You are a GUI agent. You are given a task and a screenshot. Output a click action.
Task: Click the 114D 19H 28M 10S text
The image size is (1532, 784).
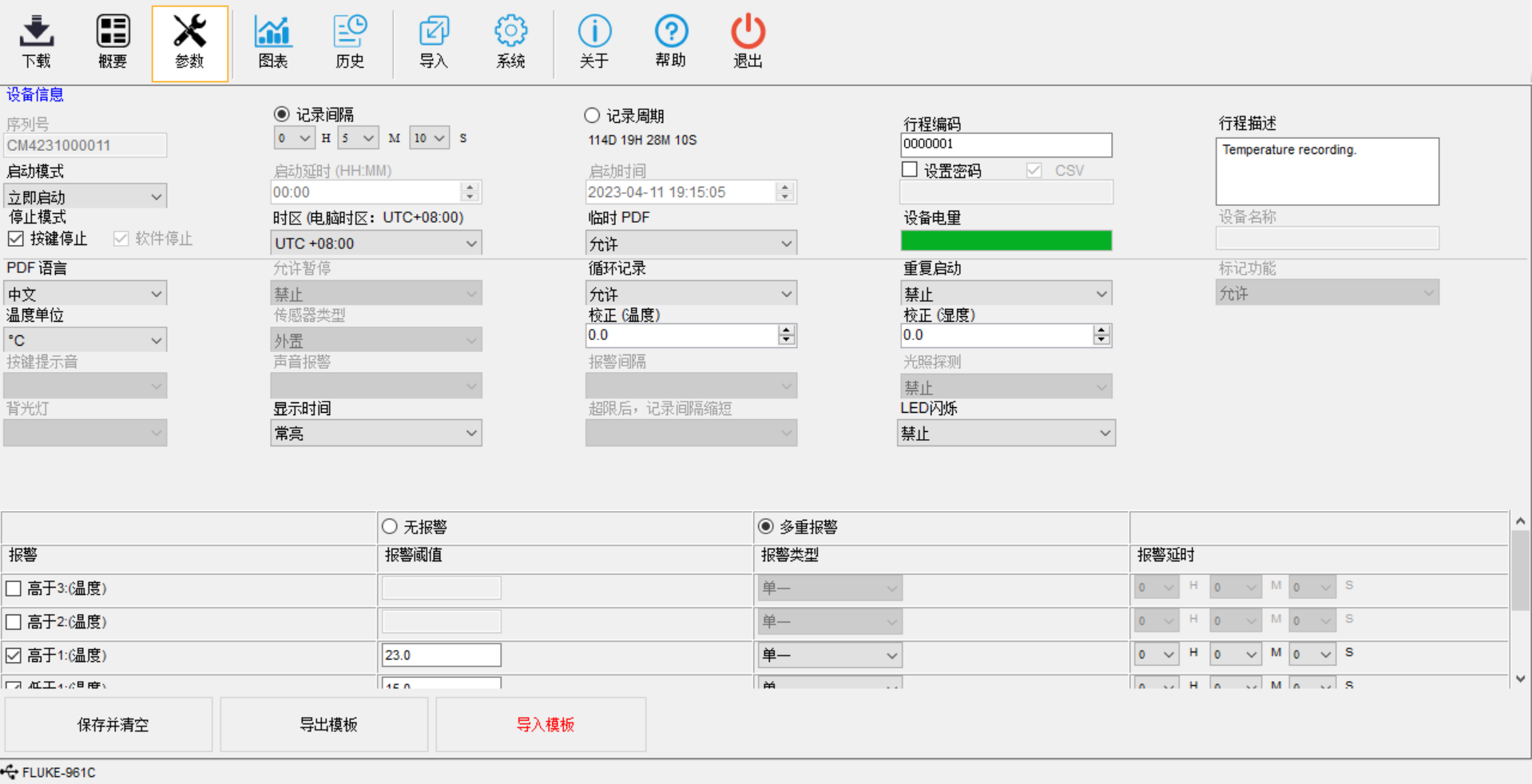click(642, 140)
